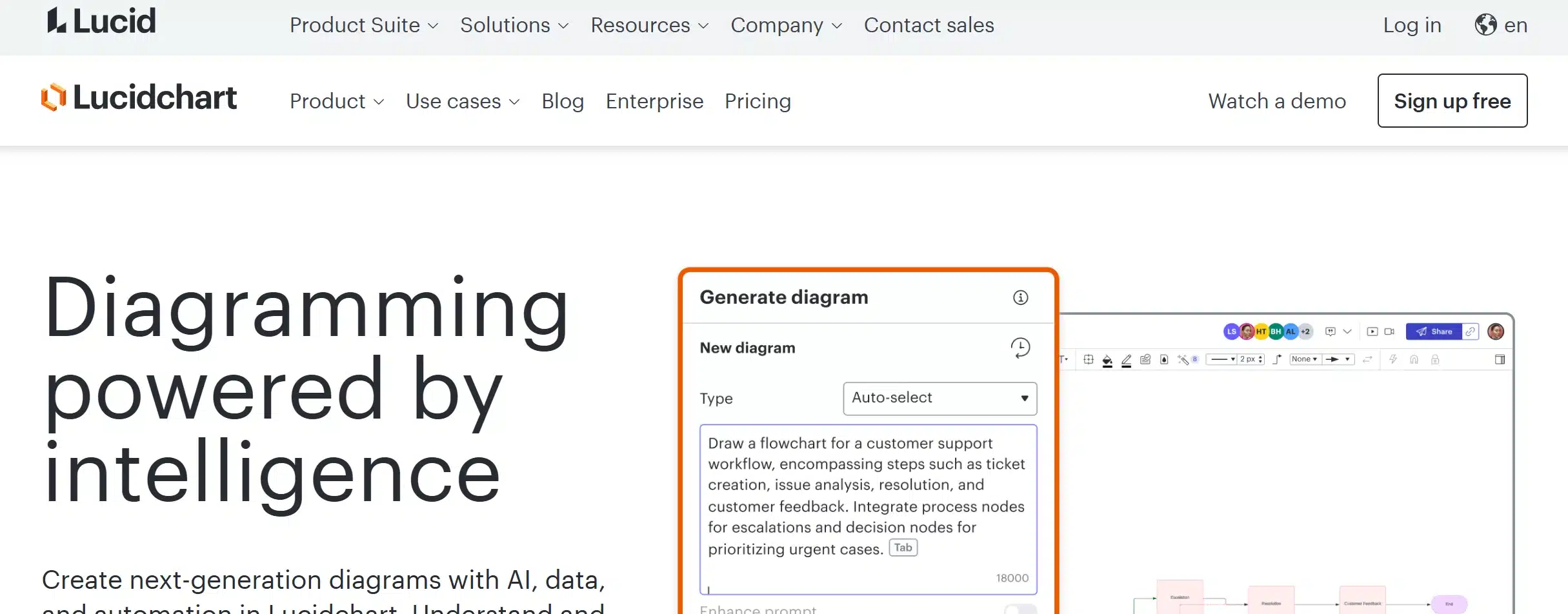The height and width of the screenshot is (614, 1568).
Task: Expand the Resources menu
Action: pyautogui.click(x=650, y=25)
